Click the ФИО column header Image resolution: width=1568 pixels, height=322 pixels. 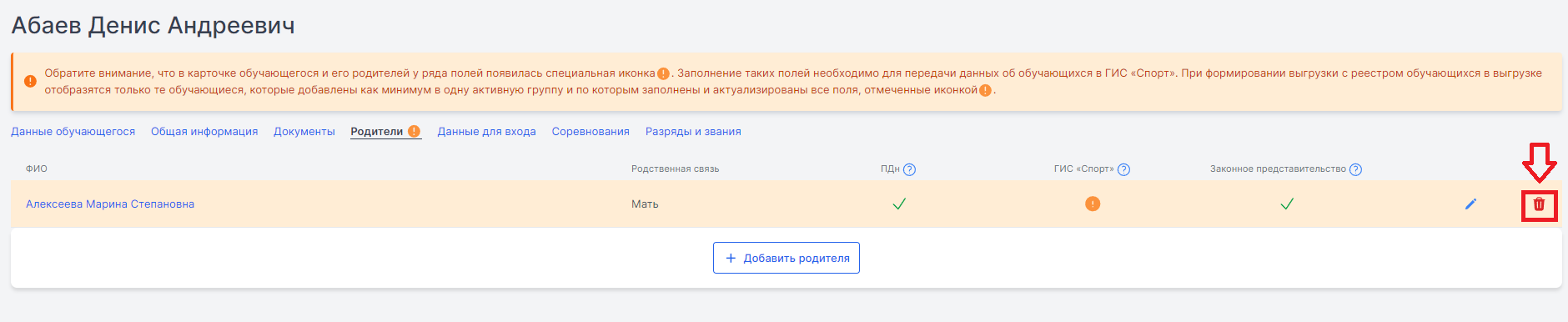[x=37, y=169]
